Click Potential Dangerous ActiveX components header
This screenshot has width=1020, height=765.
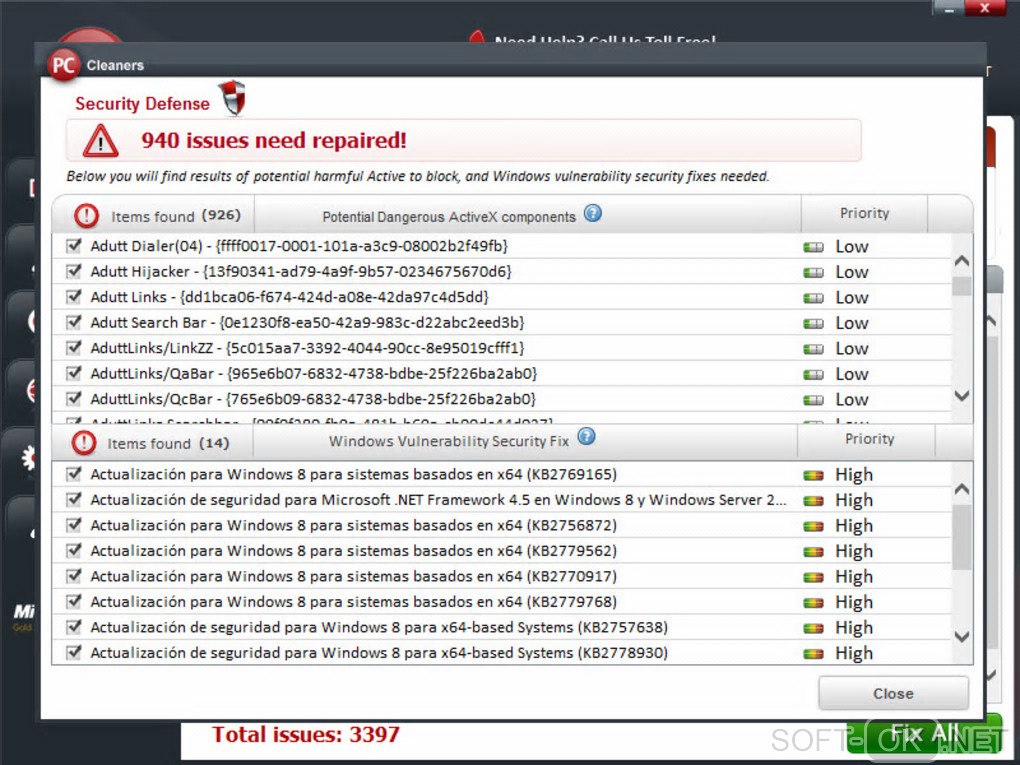click(449, 217)
